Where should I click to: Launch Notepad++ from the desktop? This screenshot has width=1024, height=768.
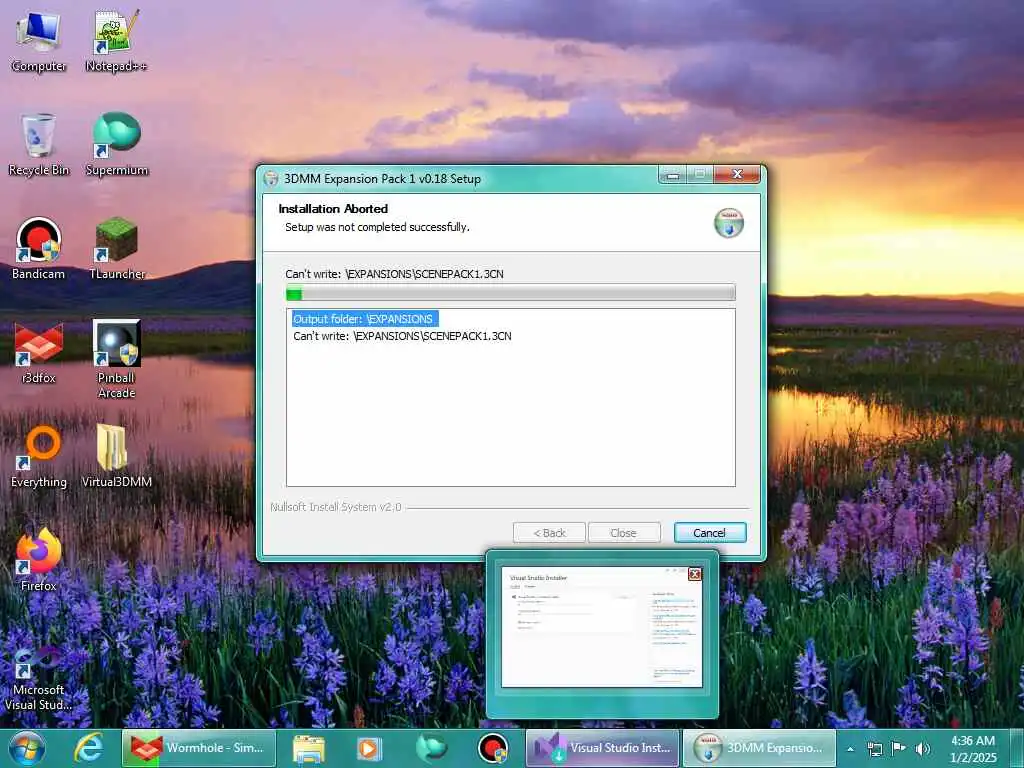point(116,40)
